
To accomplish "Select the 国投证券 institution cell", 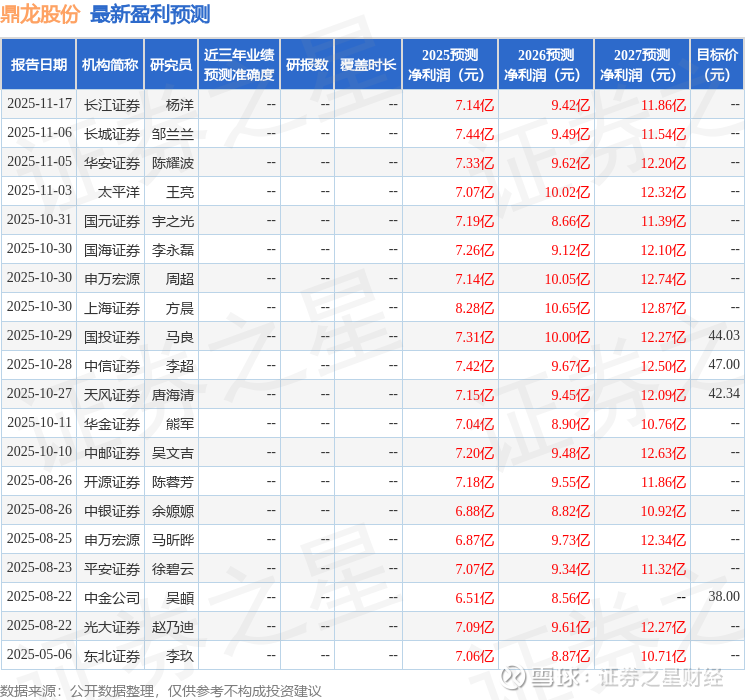I will tap(112, 337).
